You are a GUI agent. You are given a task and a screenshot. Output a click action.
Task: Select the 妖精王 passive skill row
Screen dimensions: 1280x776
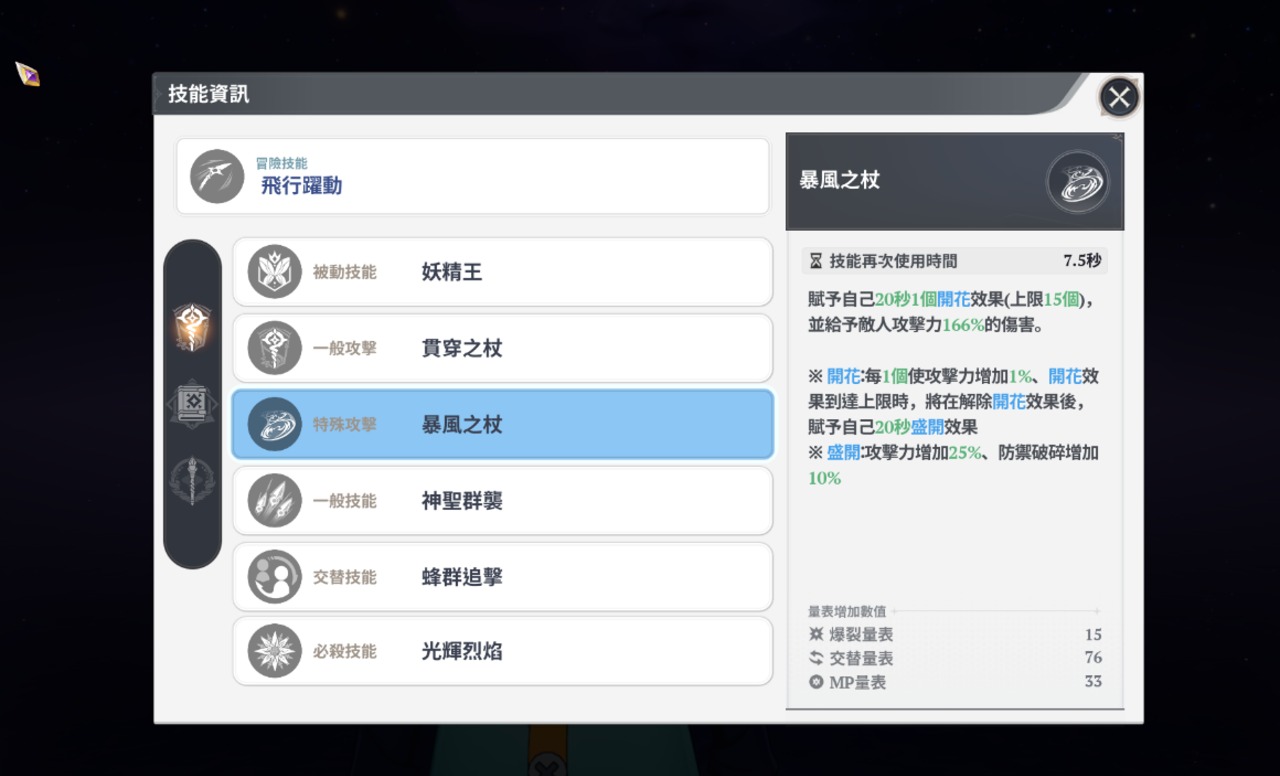pos(502,272)
